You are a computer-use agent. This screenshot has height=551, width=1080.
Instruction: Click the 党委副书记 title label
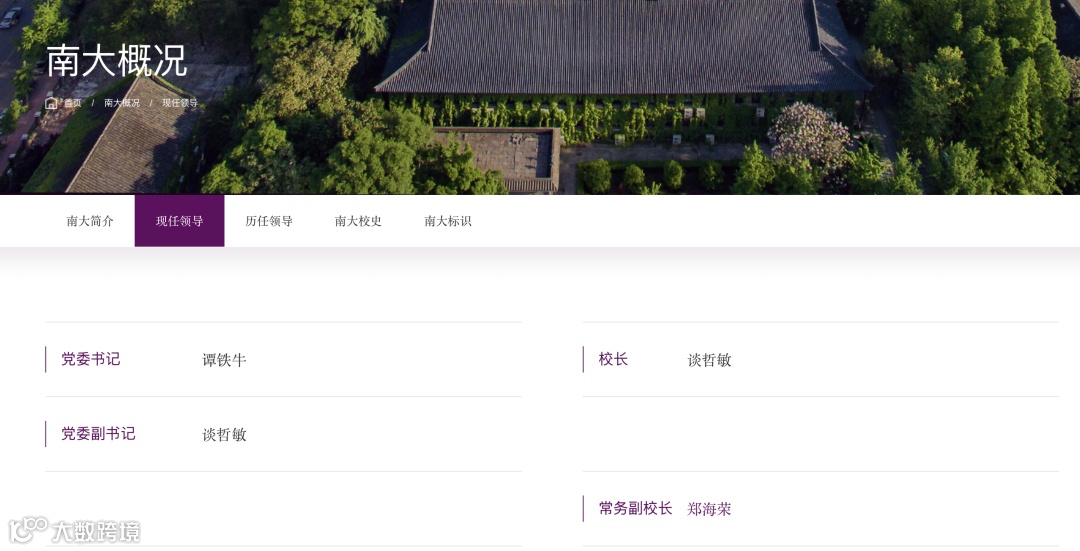tap(98, 433)
